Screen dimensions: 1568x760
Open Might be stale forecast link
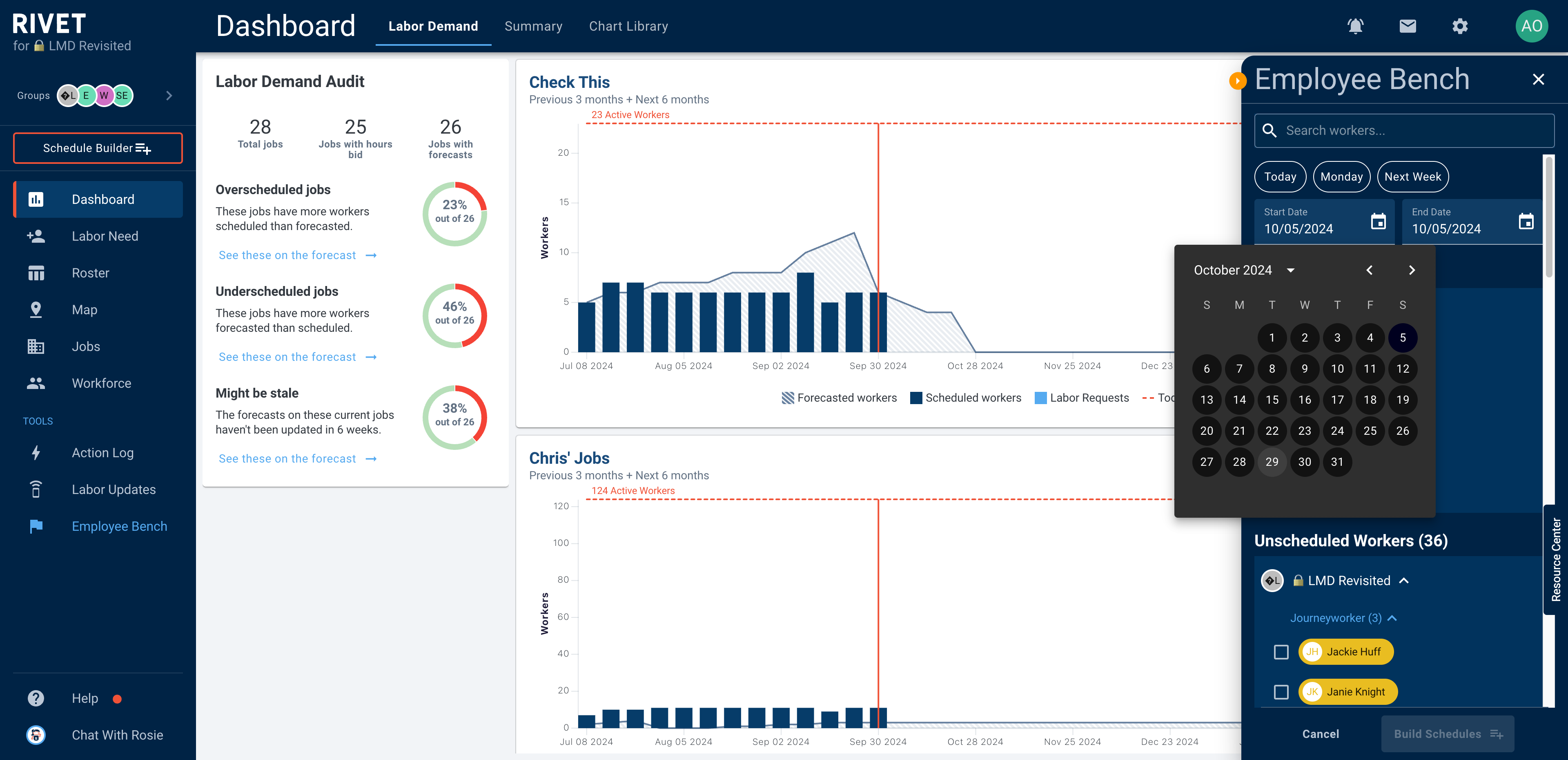click(298, 458)
